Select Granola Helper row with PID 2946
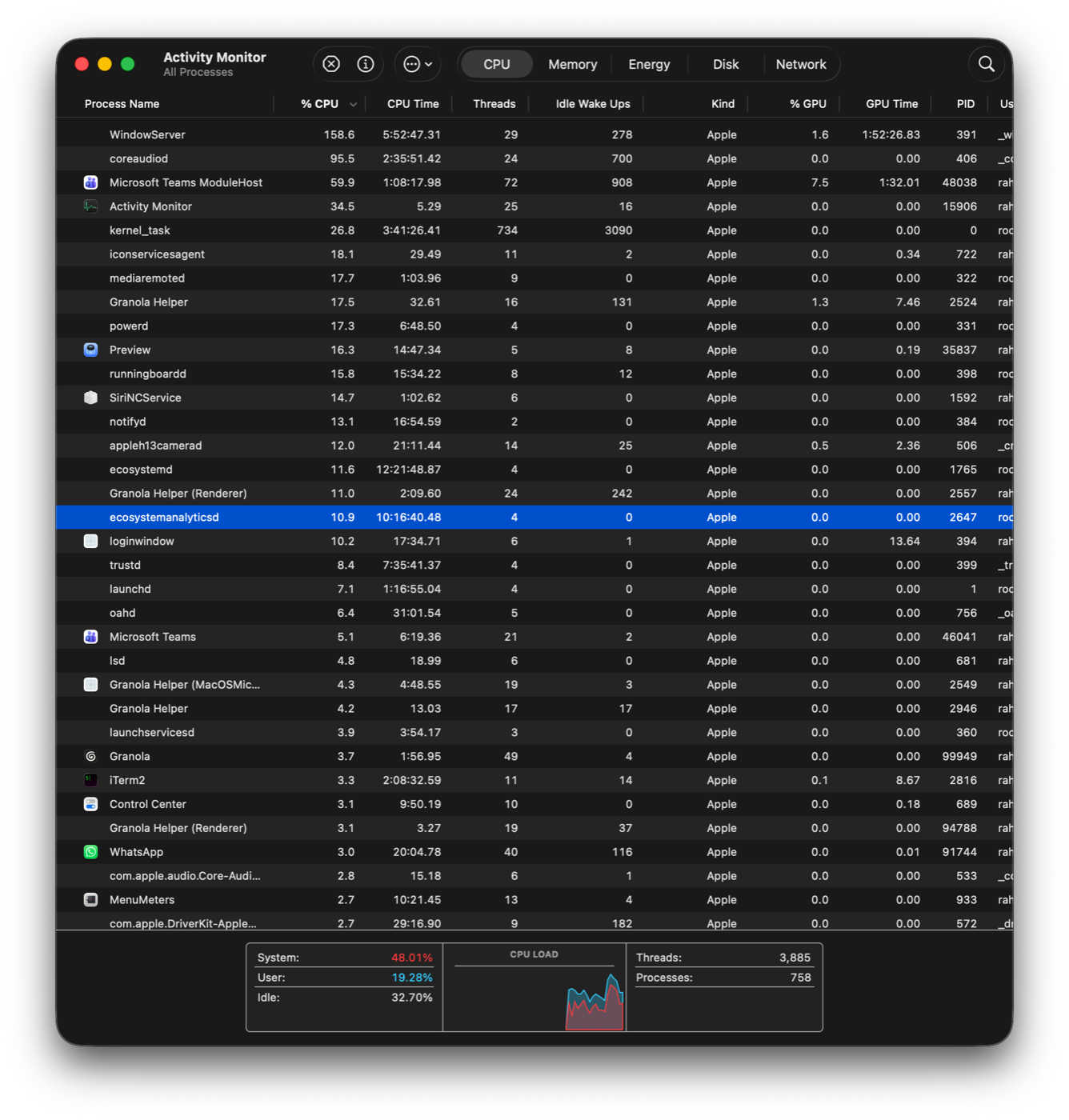The width and height of the screenshot is (1069, 1120). (x=534, y=709)
